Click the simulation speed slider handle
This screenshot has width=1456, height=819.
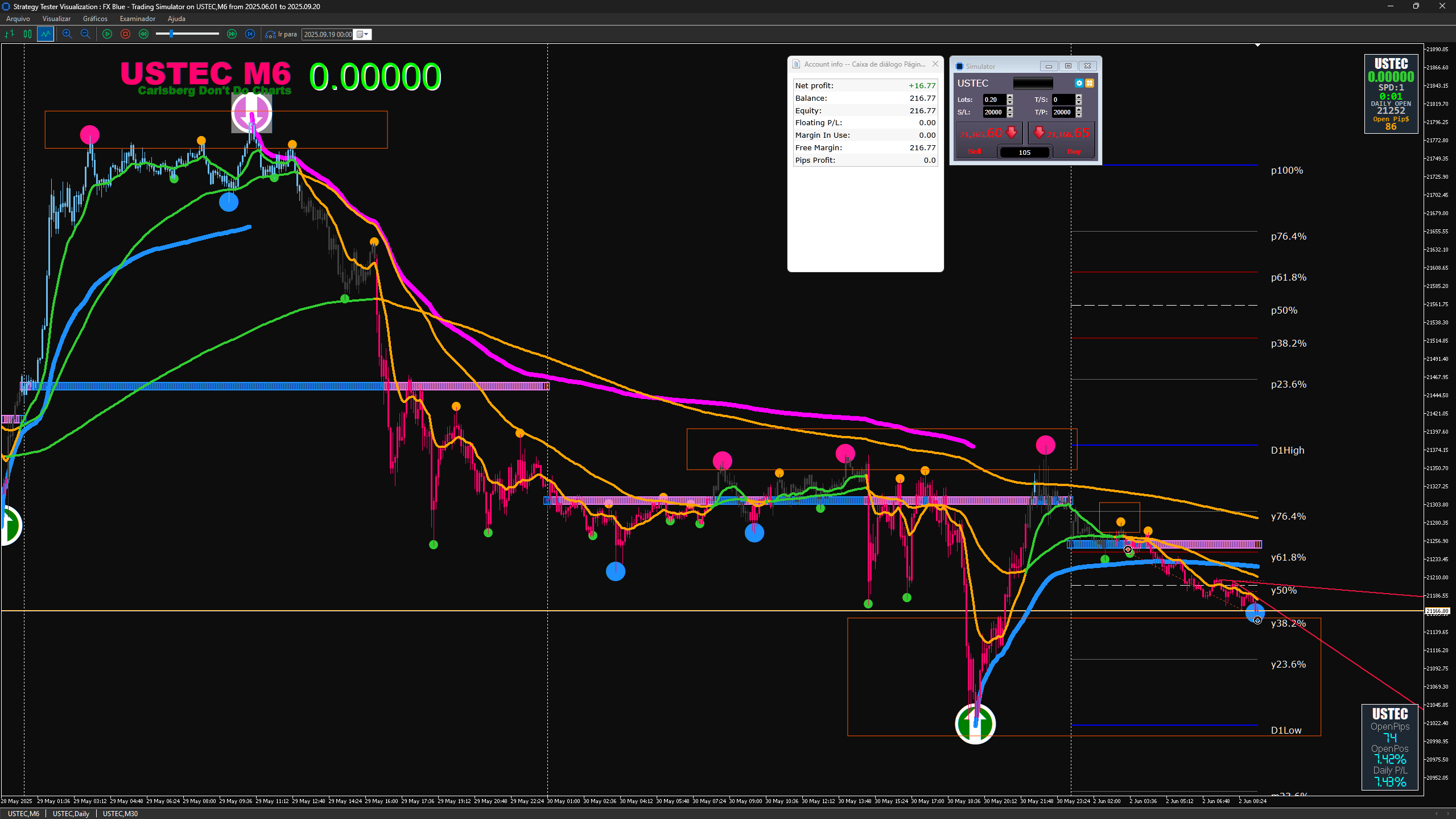click(171, 34)
